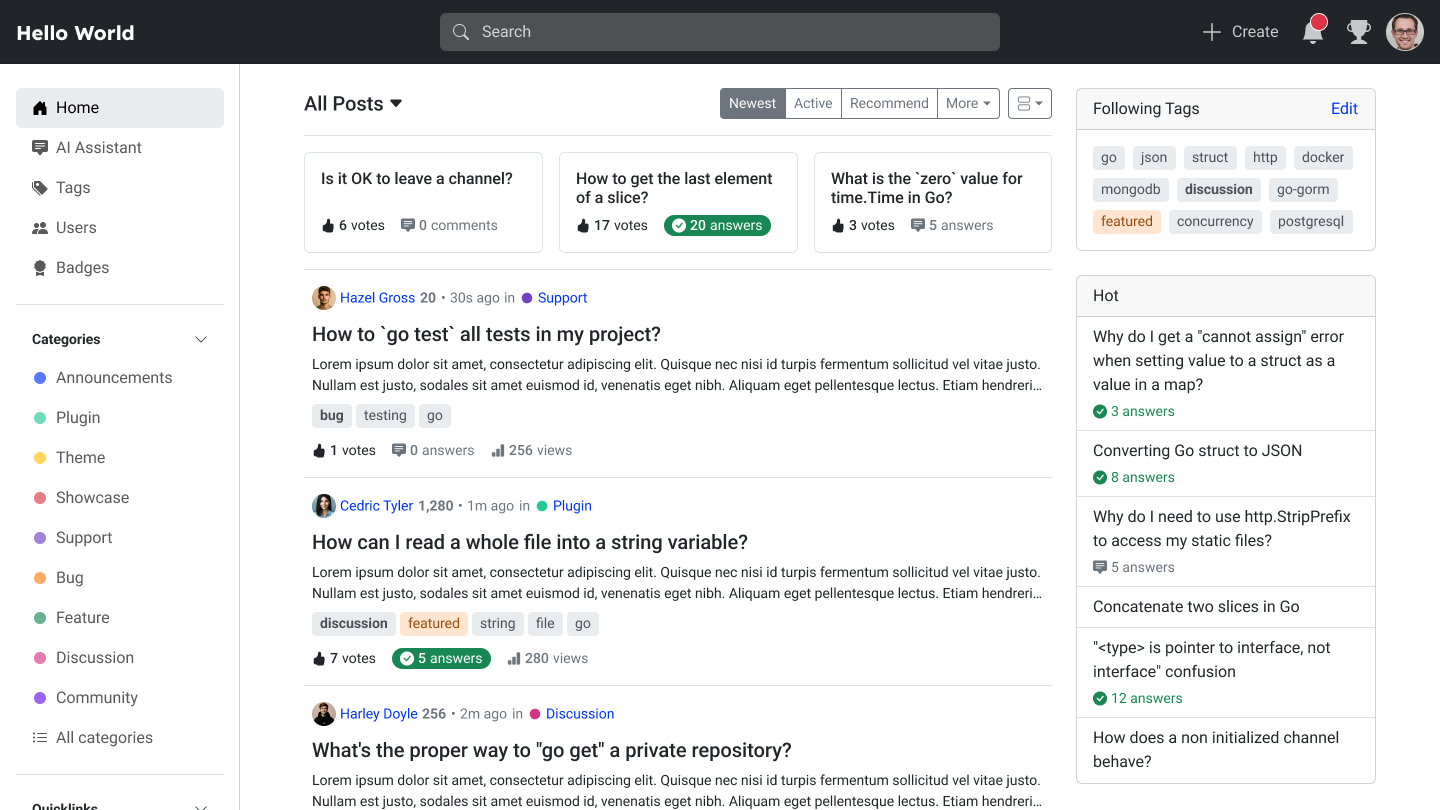Switch to the Active sort tab

(x=813, y=103)
